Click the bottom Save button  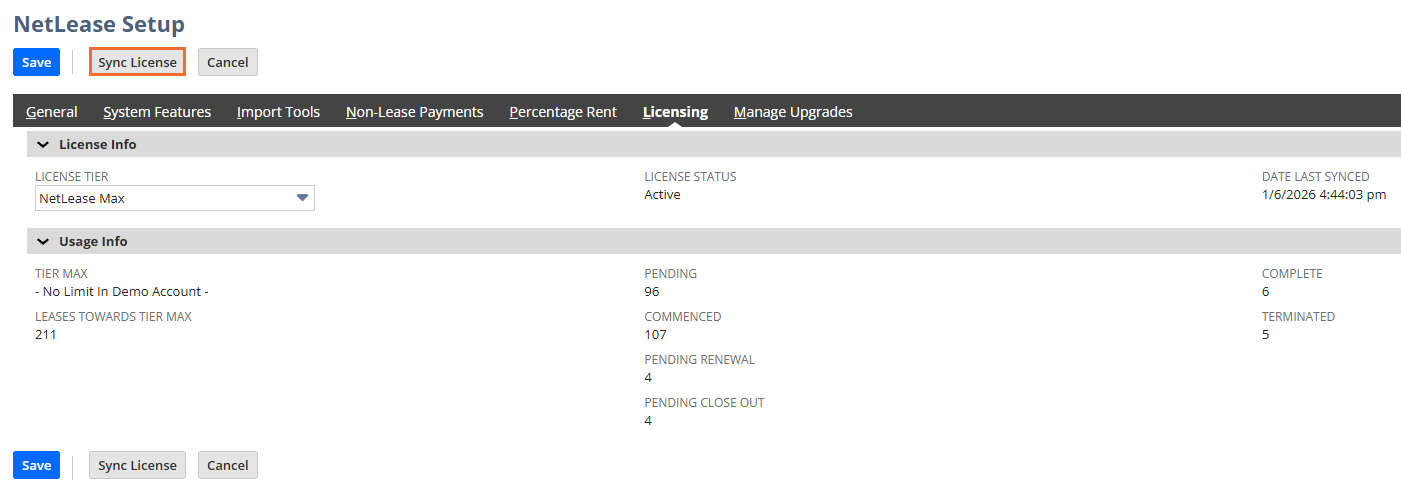[36, 465]
